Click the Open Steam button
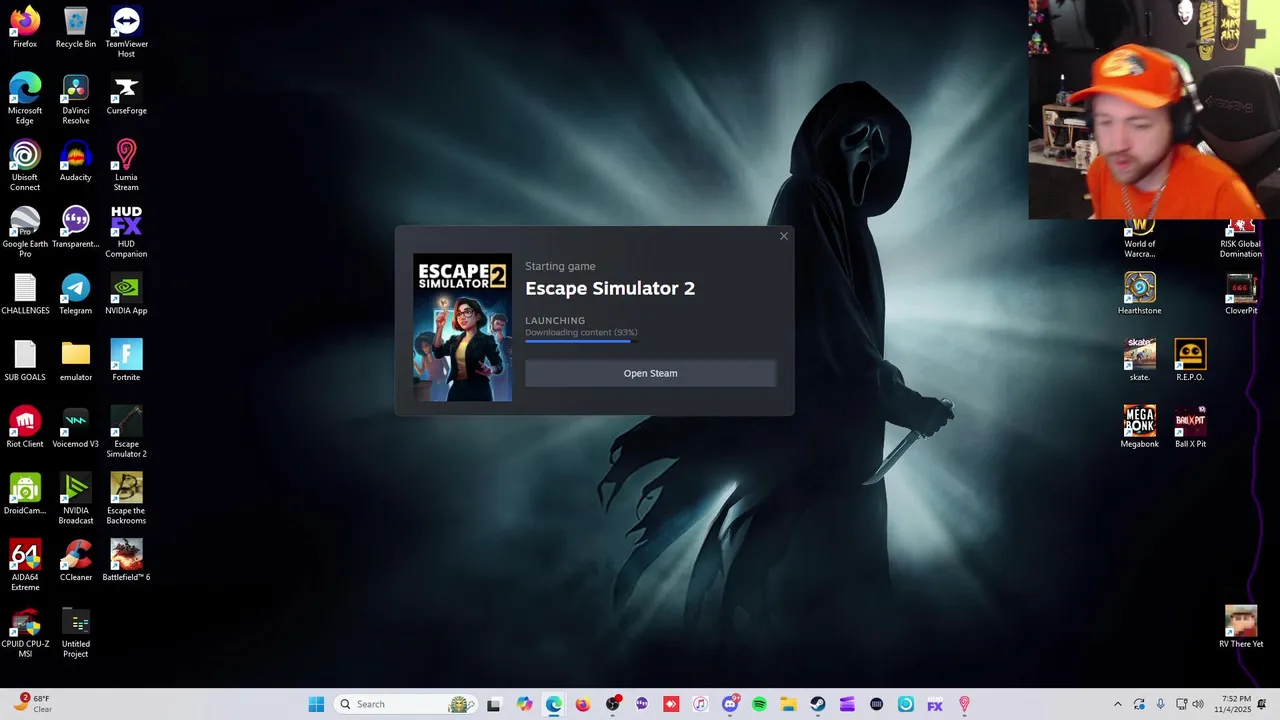The width and height of the screenshot is (1280, 720). click(x=650, y=373)
